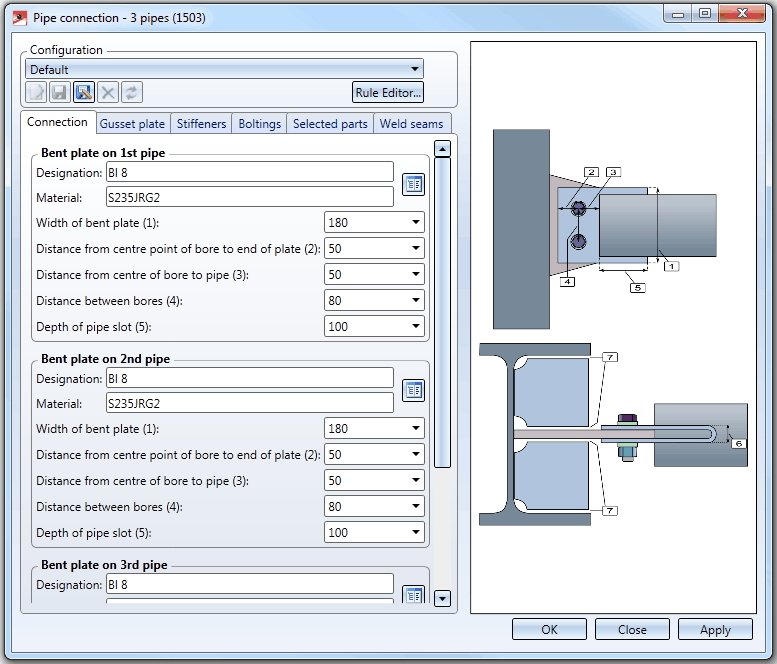
Task: Open the Weld seams tab
Action: click(411, 124)
